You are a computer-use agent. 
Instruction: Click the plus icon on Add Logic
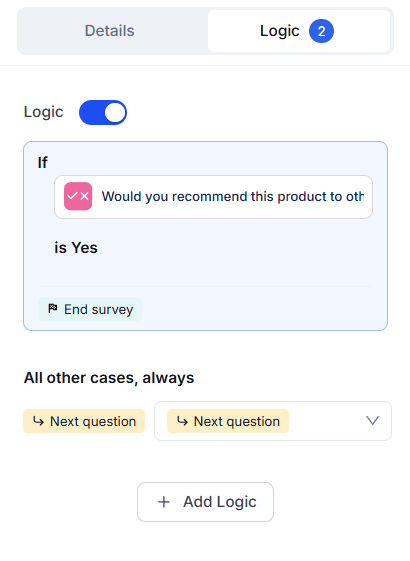point(164,502)
